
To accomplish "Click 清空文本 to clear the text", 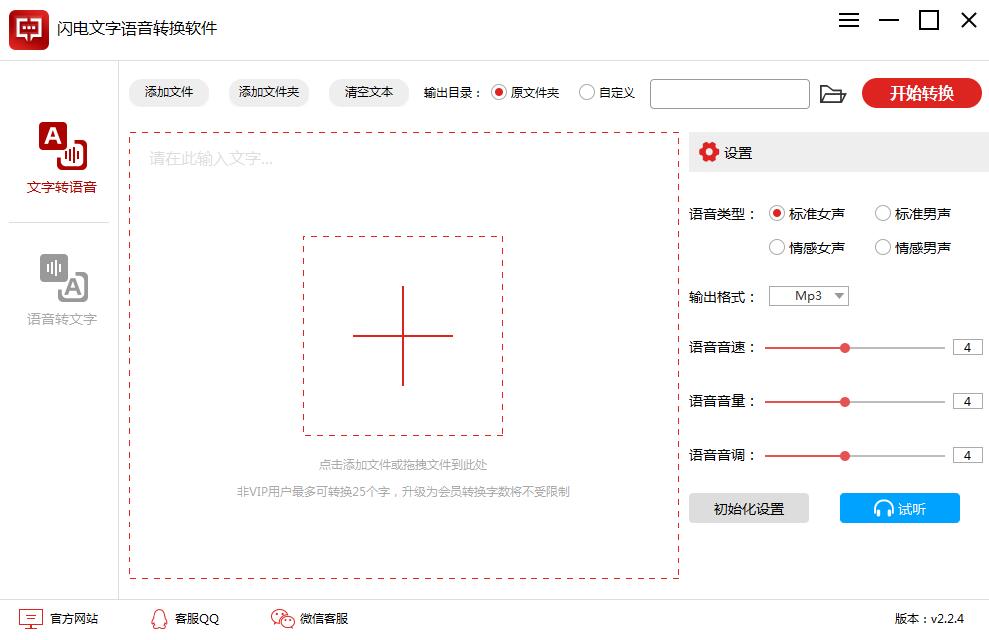I will [371, 92].
